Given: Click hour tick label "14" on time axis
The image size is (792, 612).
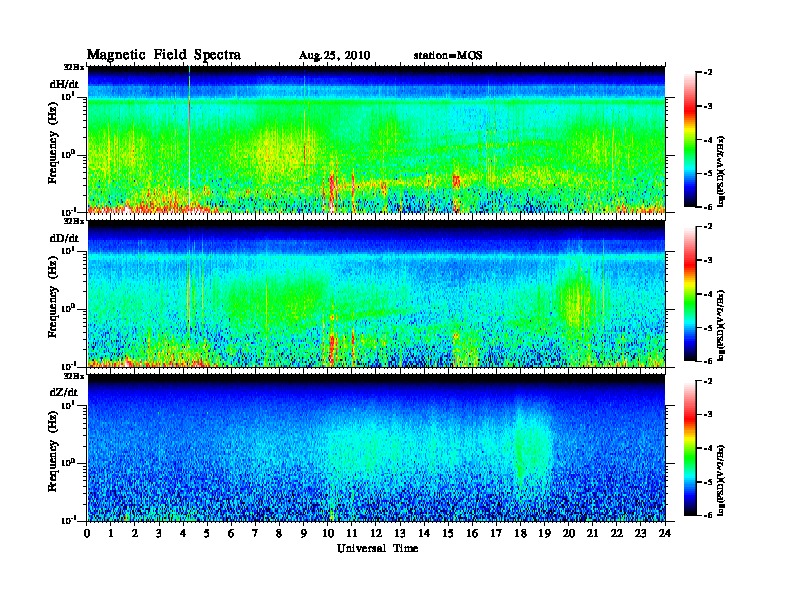Looking at the screenshot, I should pyautogui.click(x=424, y=533).
